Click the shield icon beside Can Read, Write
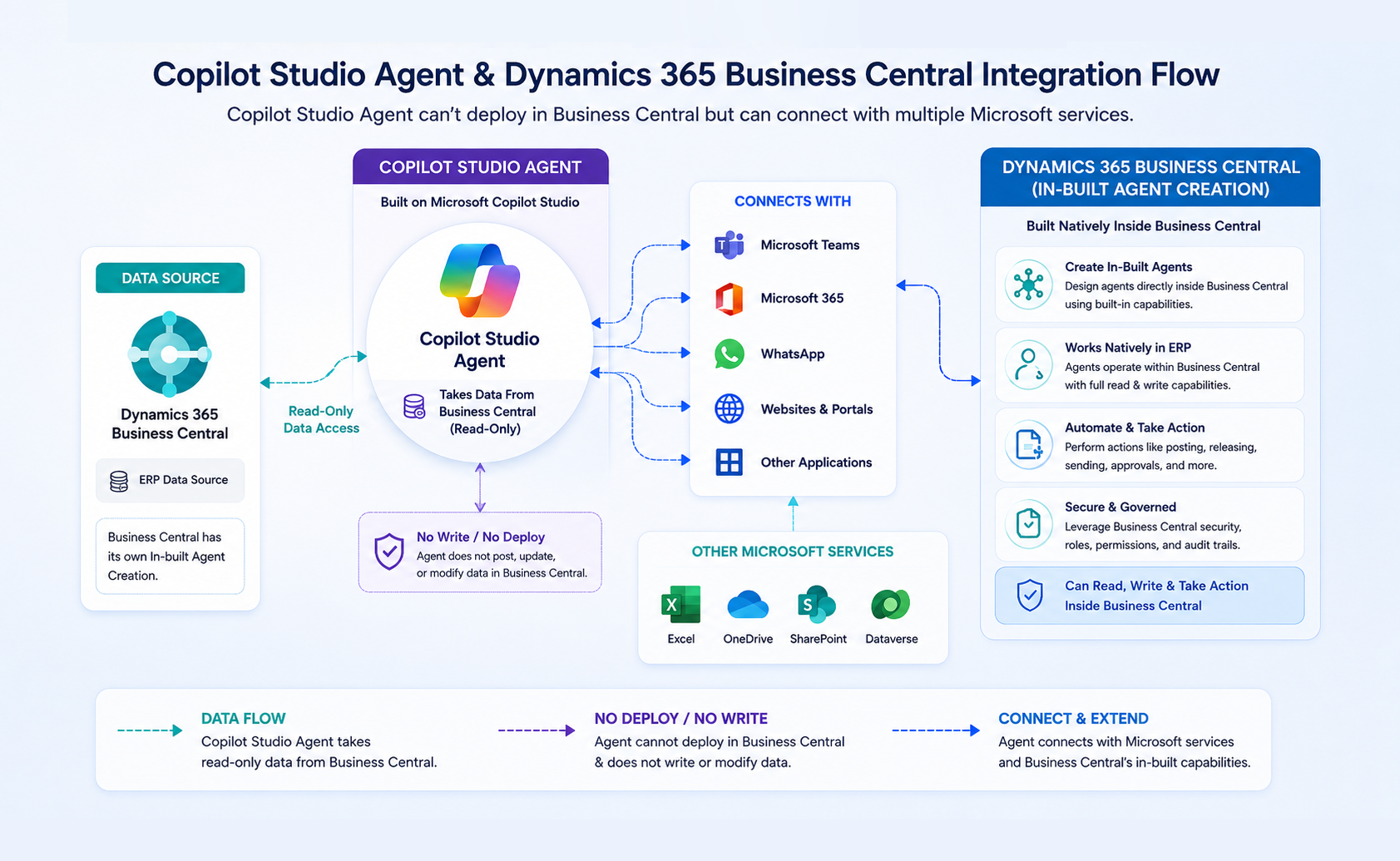 [1030, 596]
